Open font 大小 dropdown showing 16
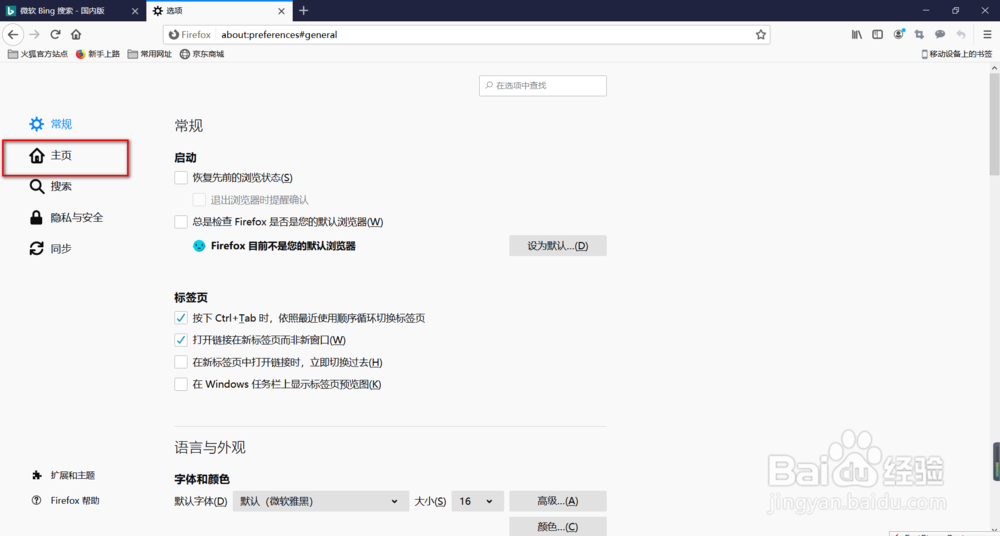The height and width of the screenshot is (536, 1000). [478, 502]
